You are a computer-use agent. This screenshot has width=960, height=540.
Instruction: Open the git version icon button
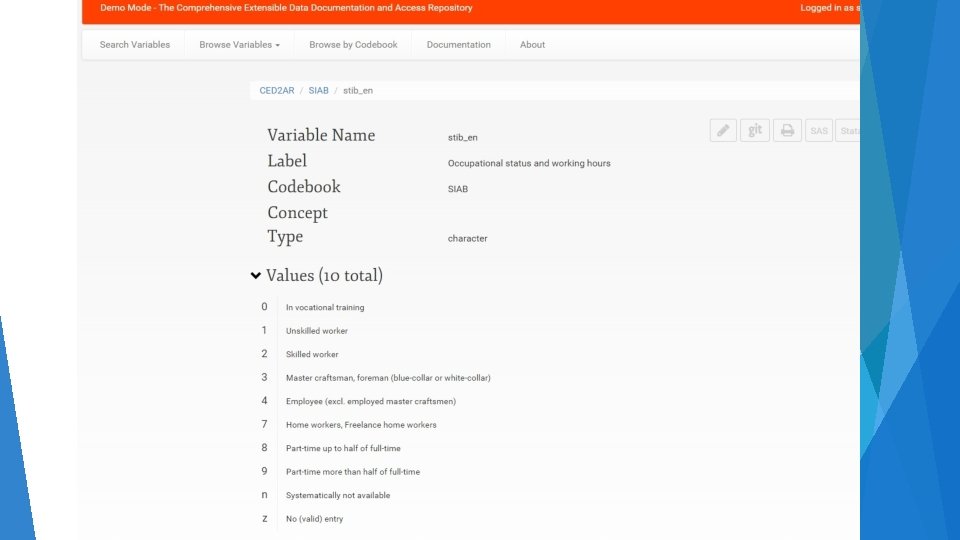(755, 130)
